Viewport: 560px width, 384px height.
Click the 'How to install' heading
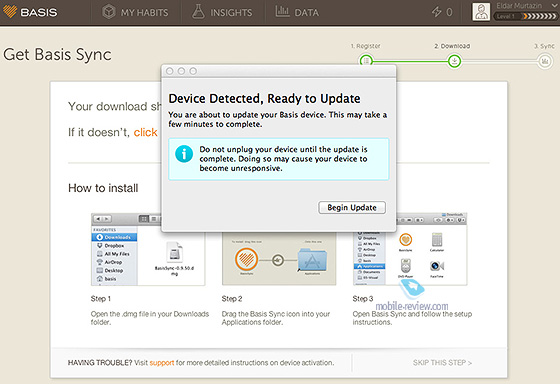click(103, 188)
